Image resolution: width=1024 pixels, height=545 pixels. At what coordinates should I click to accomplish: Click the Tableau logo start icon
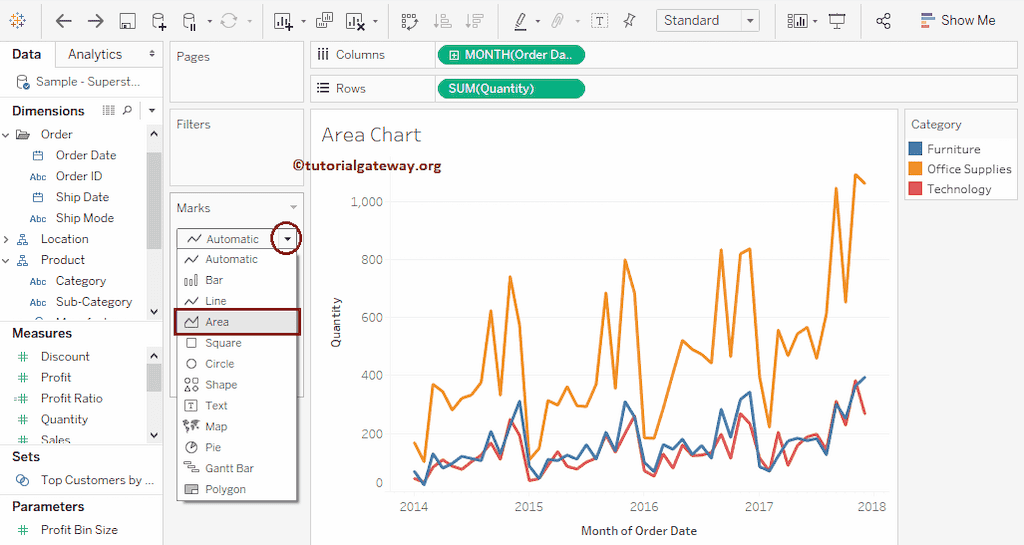[18, 21]
